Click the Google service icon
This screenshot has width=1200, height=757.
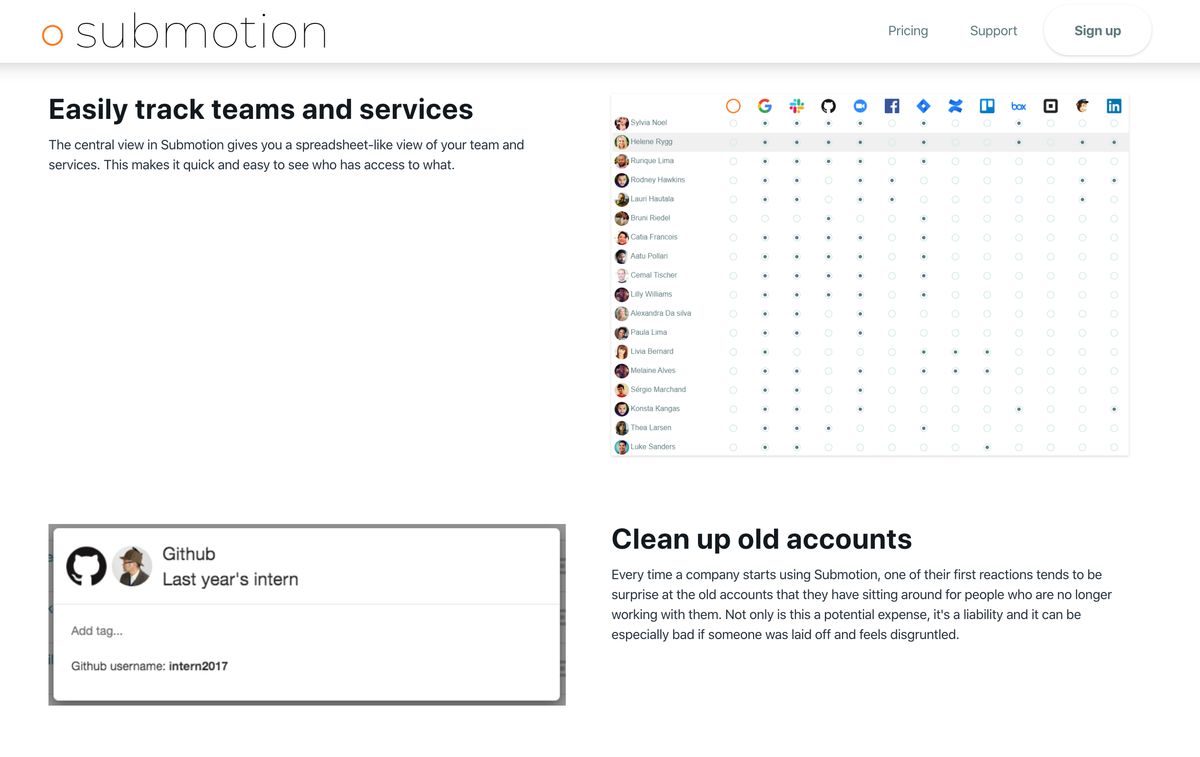click(764, 105)
